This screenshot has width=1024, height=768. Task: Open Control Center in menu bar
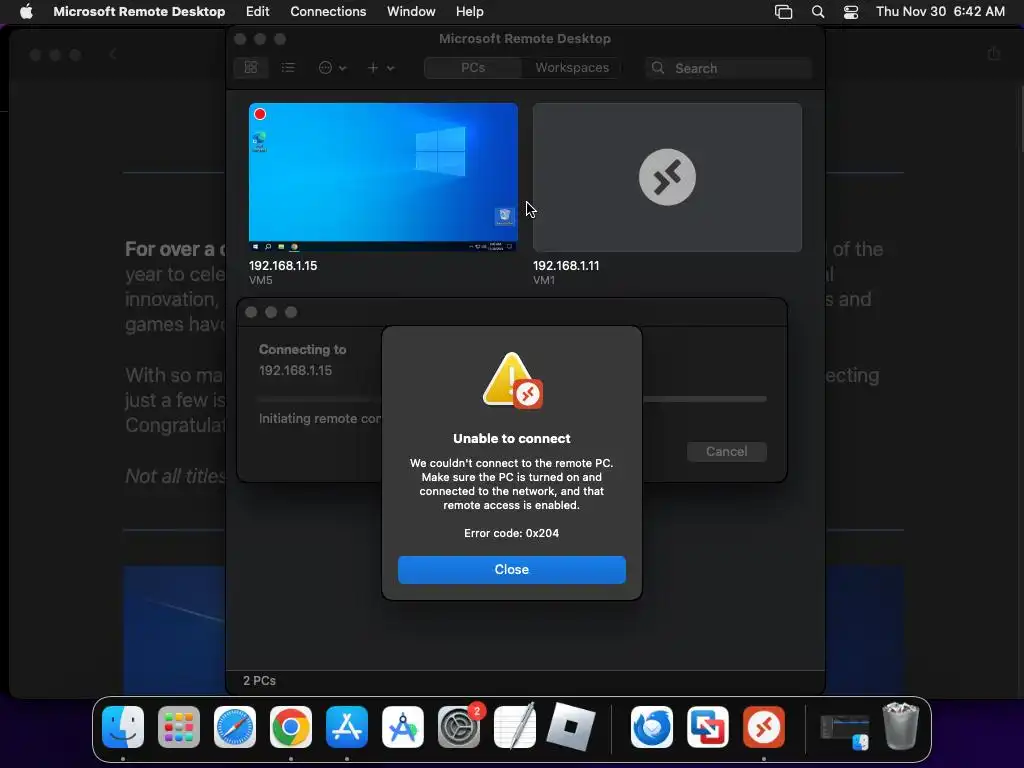click(850, 12)
